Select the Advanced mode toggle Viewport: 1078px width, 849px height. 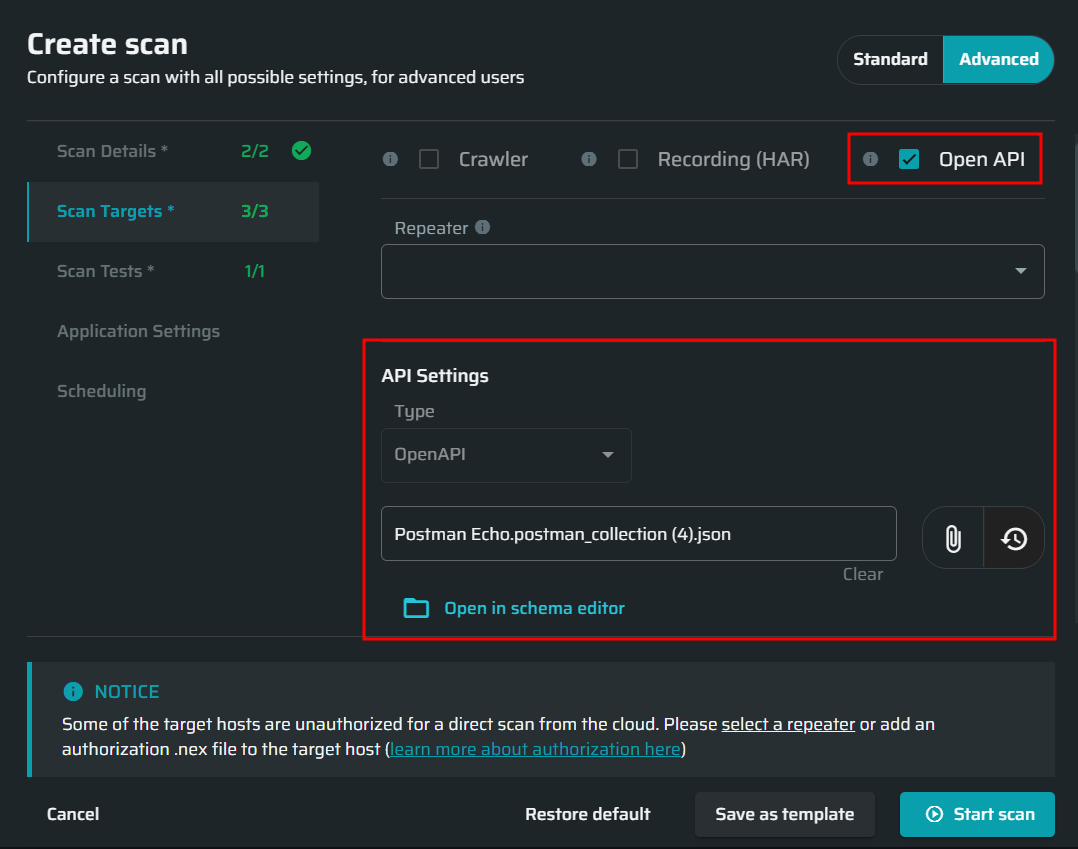998,60
